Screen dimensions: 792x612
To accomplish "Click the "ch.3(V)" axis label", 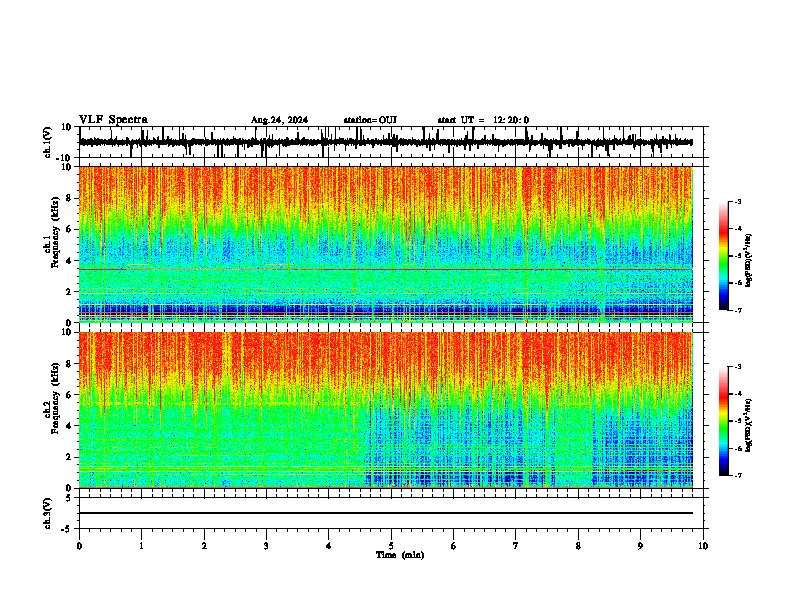I will pyautogui.click(x=48, y=513).
